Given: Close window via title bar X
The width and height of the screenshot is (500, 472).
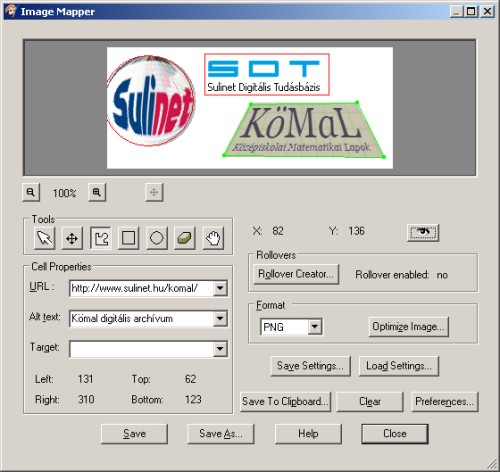Looking at the screenshot, I should (487, 11).
